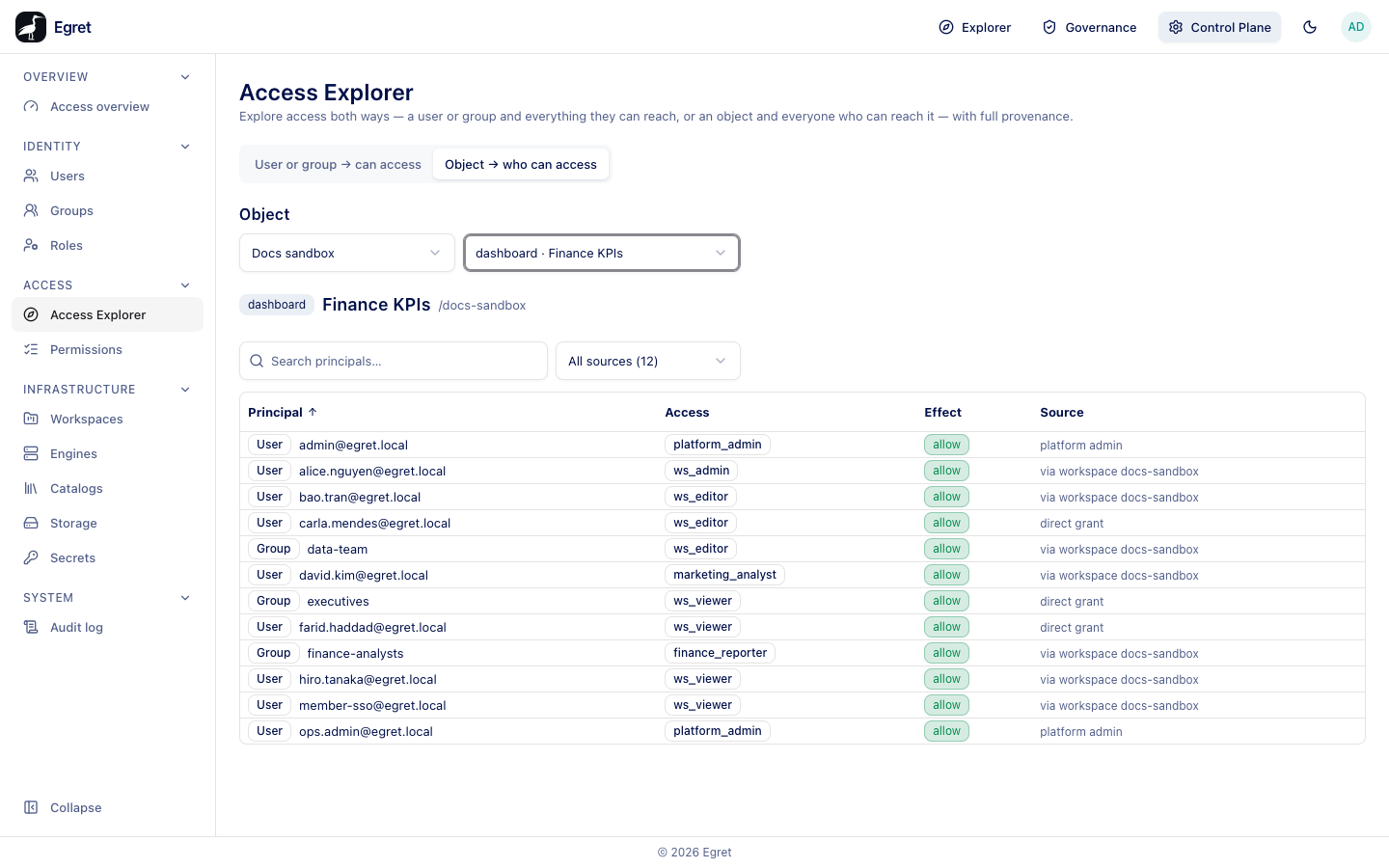Click ops.admin@egret.local principal
Screen dimensions: 1389x868
(x=366, y=732)
